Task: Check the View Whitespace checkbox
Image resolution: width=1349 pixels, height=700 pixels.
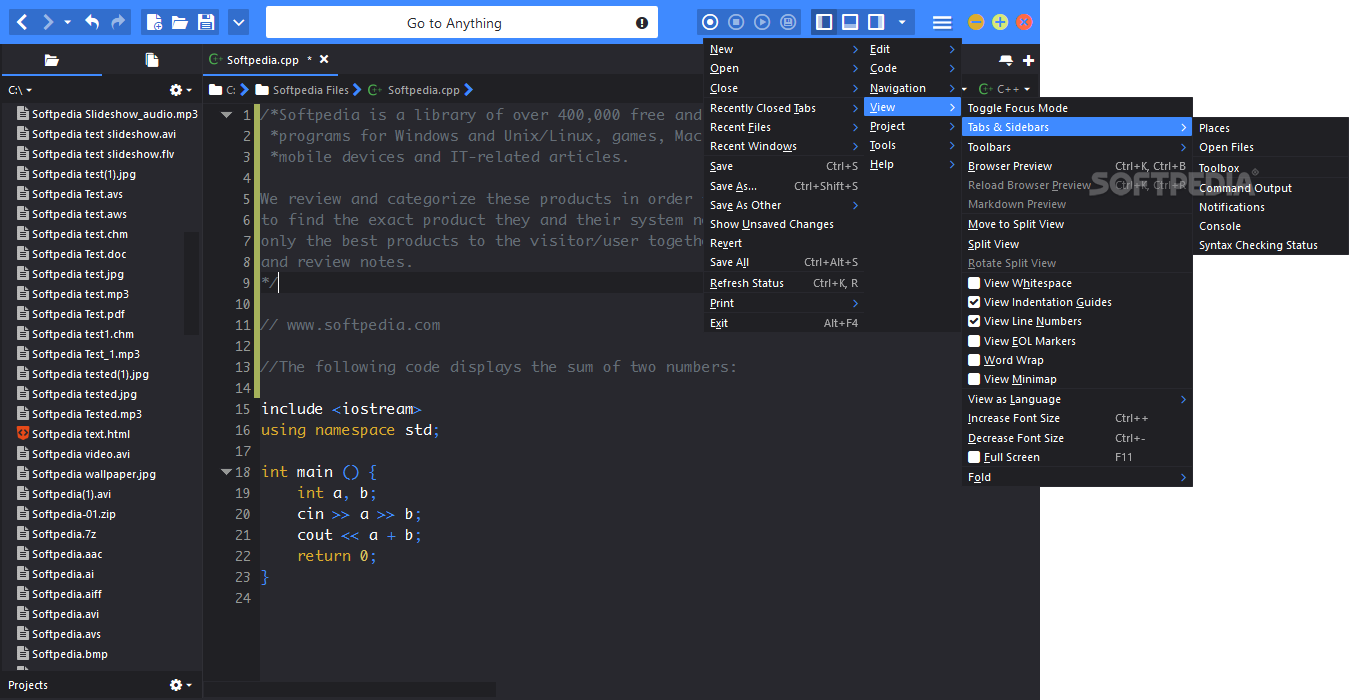Action: pos(974,283)
